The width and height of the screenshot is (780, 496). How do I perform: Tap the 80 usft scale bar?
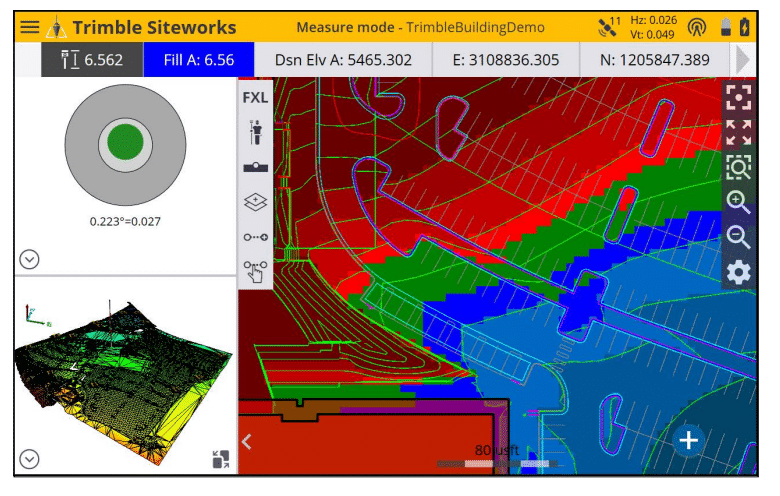click(x=497, y=458)
